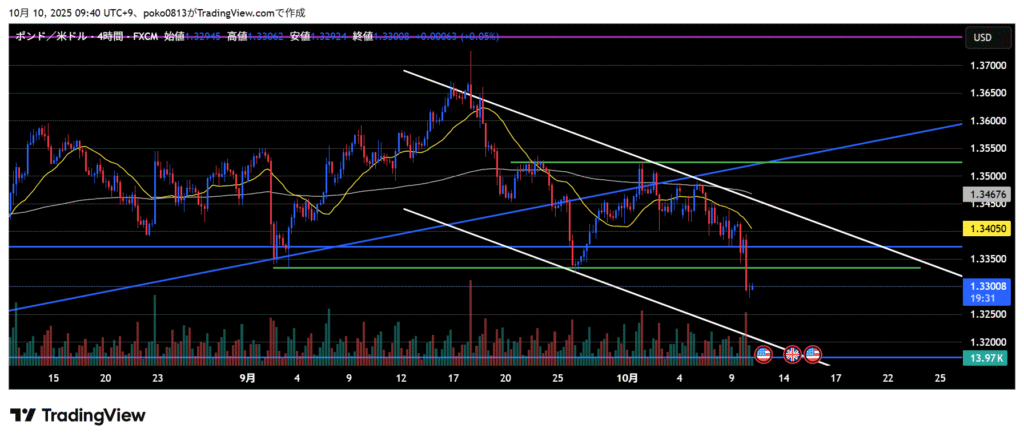Image resolution: width=1024 pixels, height=441 pixels.
Task: Select the green 13.97K volume label
Action: 985,357
